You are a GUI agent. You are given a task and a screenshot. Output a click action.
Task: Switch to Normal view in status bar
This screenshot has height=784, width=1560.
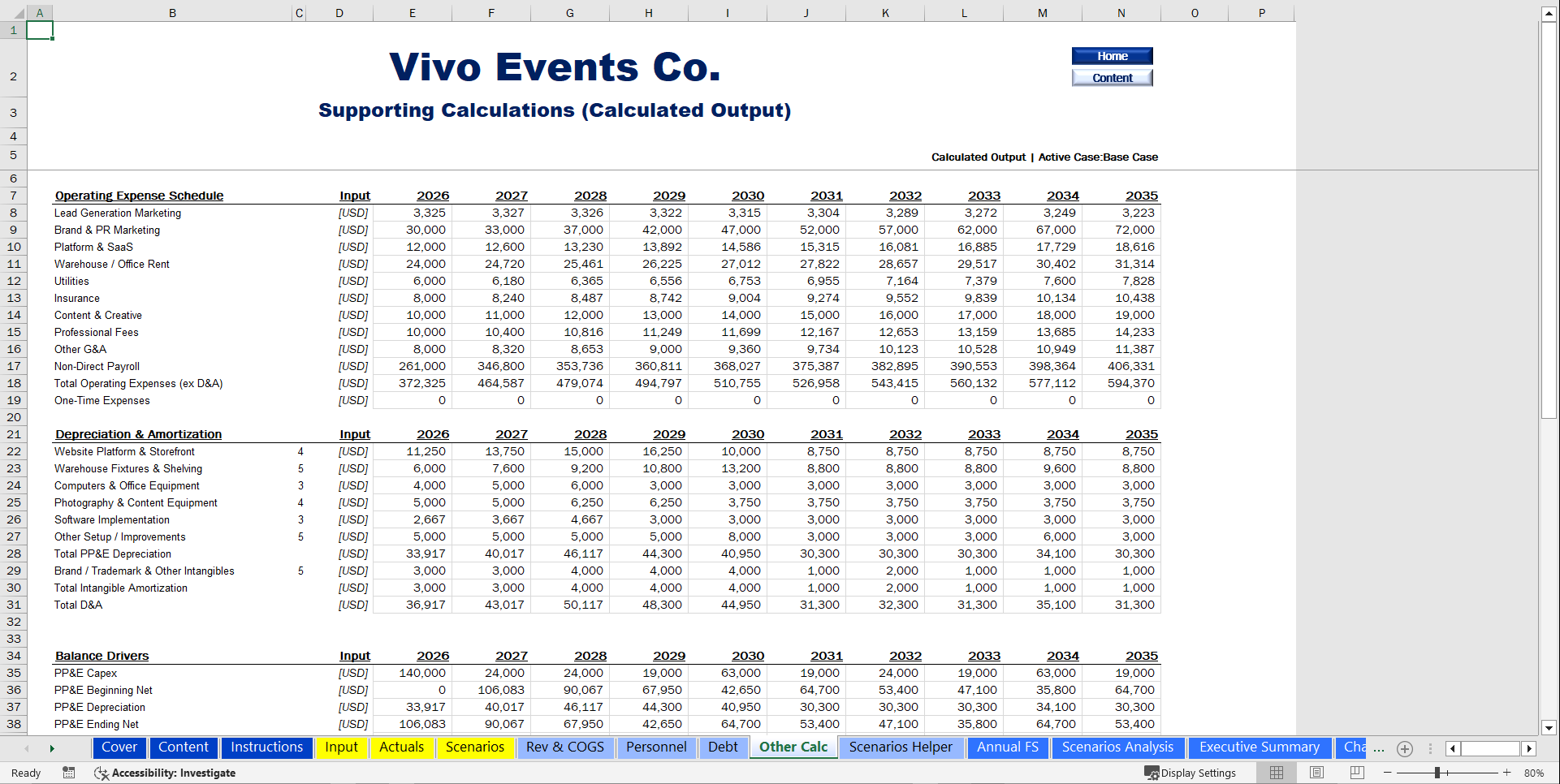point(1275,773)
